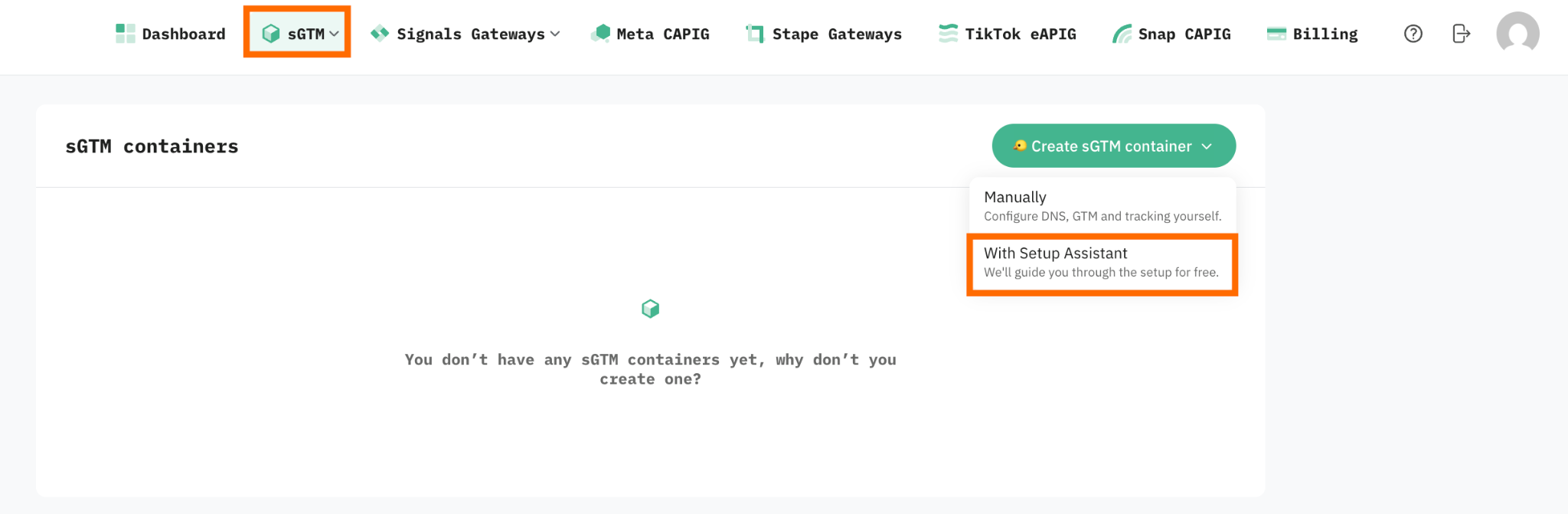Click Create sGTM container button
The image size is (1568, 514).
(1114, 146)
